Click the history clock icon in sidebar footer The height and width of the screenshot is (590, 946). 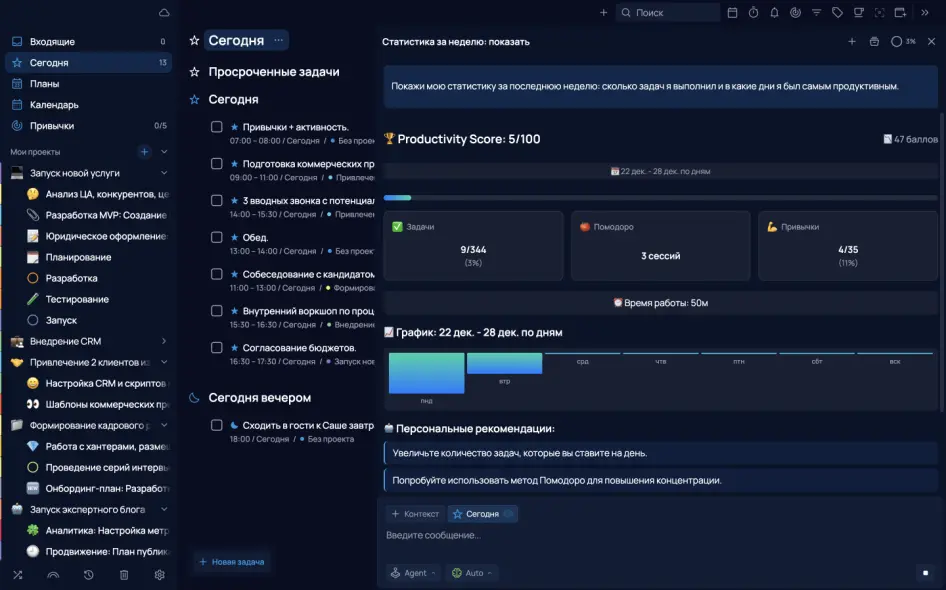(88, 575)
